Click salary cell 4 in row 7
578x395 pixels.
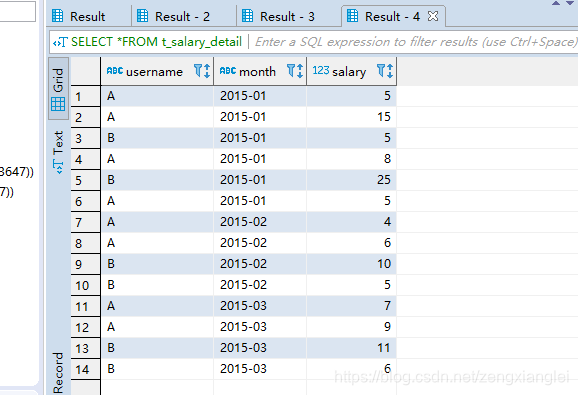(x=351, y=222)
